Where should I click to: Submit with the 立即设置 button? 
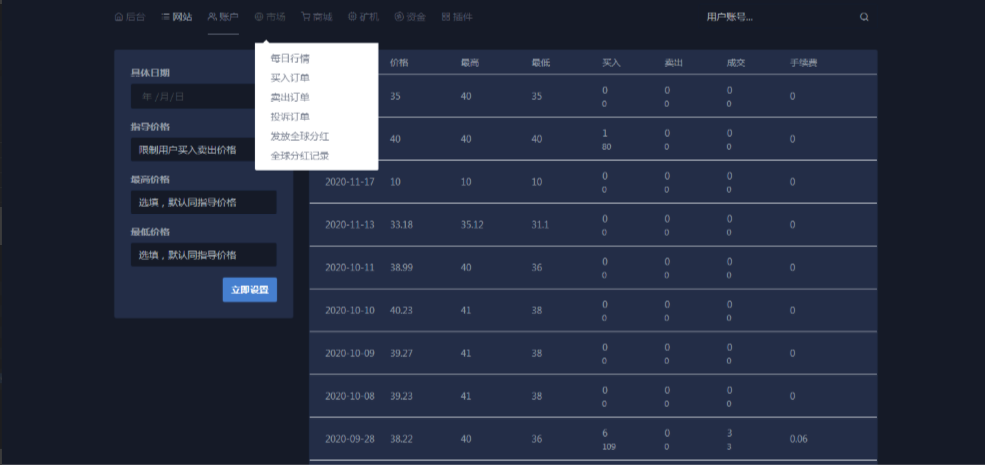tap(249, 290)
